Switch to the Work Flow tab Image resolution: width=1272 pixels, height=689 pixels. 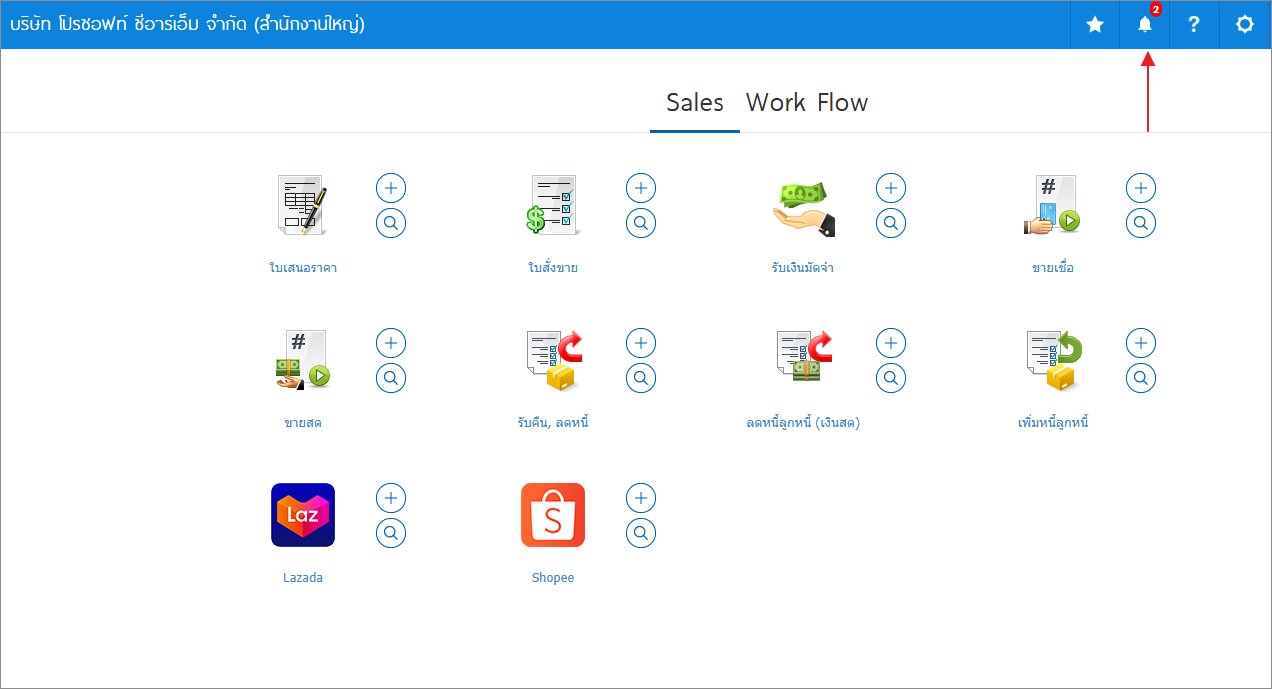[807, 103]
